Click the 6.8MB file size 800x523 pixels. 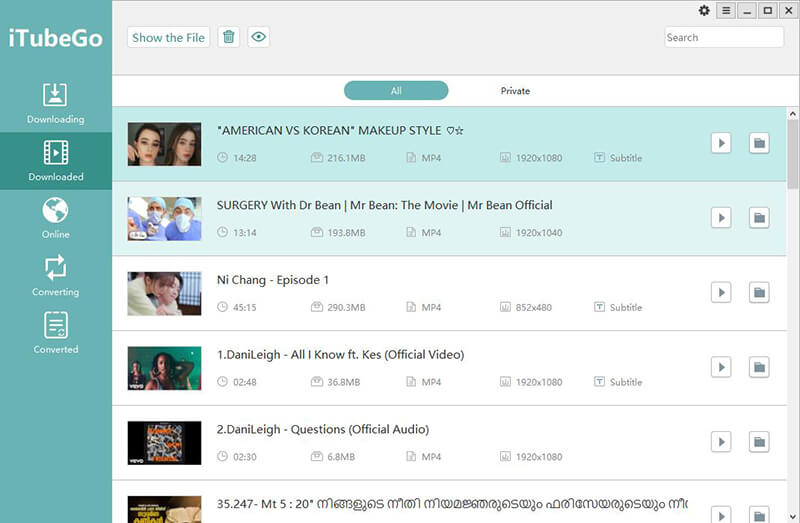[341, 457]
